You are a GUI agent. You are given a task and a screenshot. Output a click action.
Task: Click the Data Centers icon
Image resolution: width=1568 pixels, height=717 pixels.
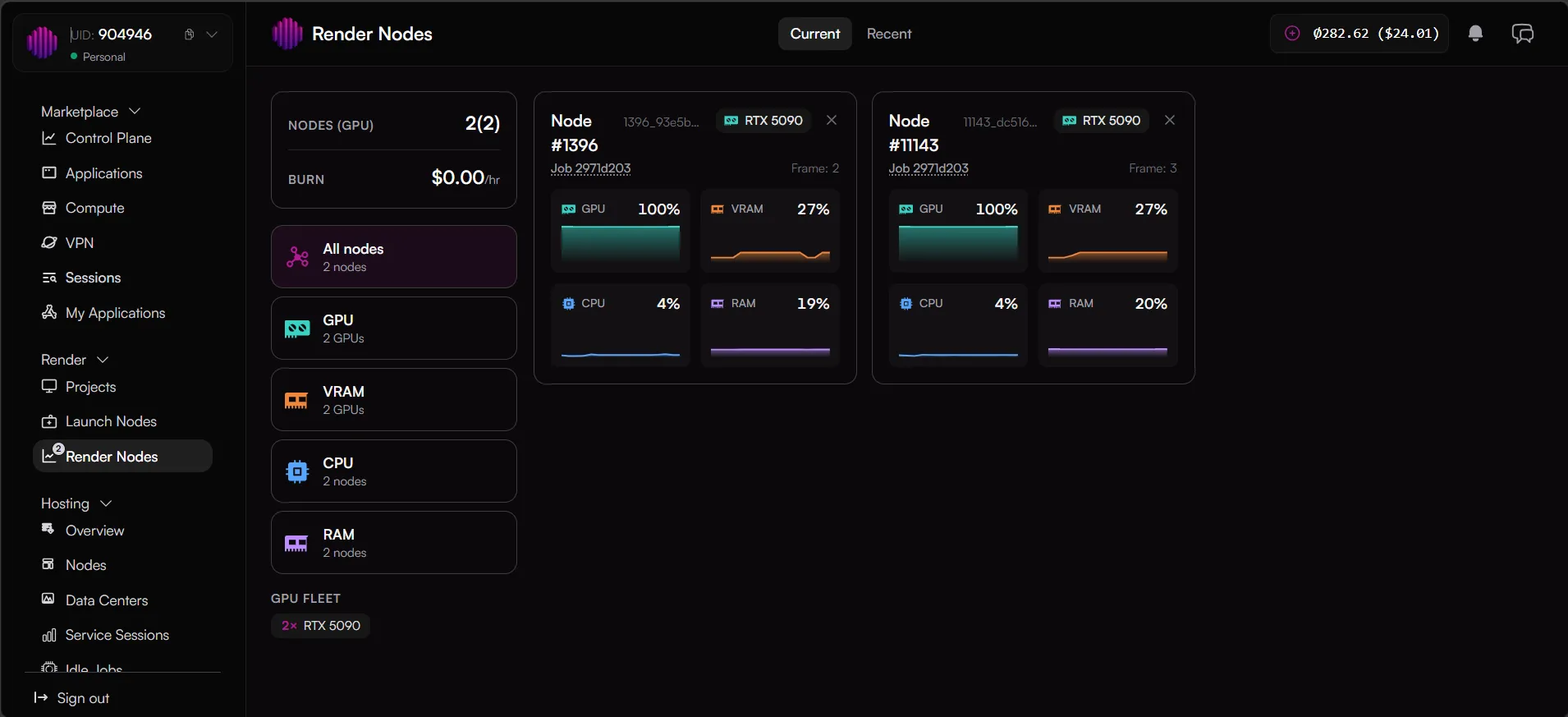click(x=48, y=600)
